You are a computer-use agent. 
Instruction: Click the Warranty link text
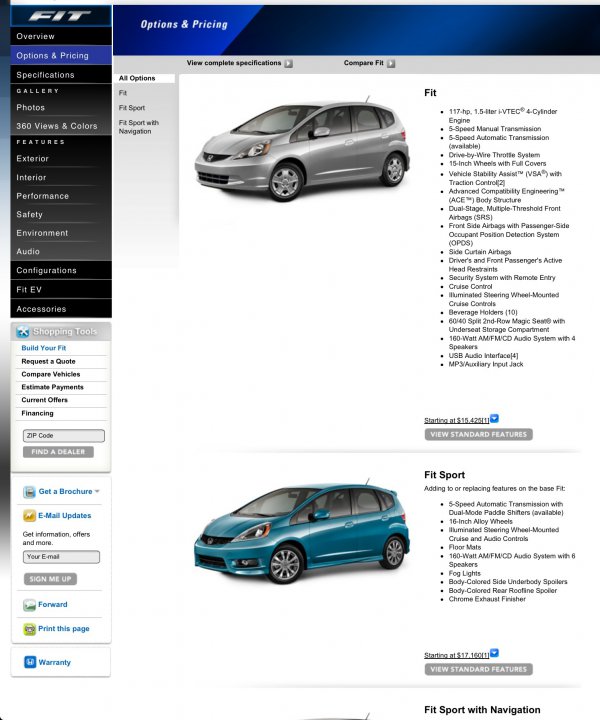click(x=55, y=662)
